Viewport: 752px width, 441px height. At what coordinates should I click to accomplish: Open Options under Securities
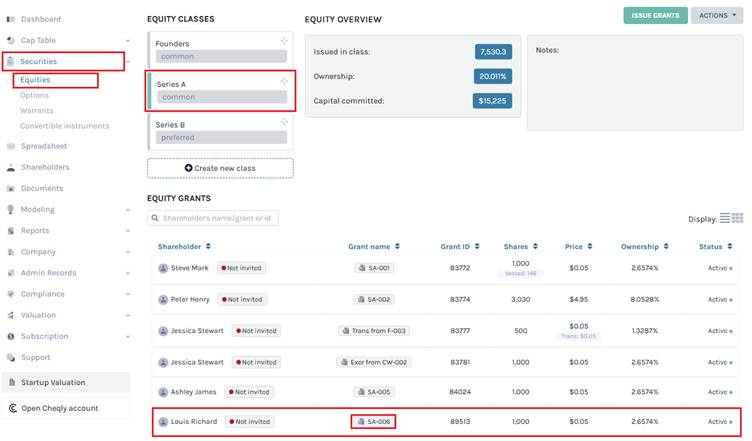click(x=34, y=95)
